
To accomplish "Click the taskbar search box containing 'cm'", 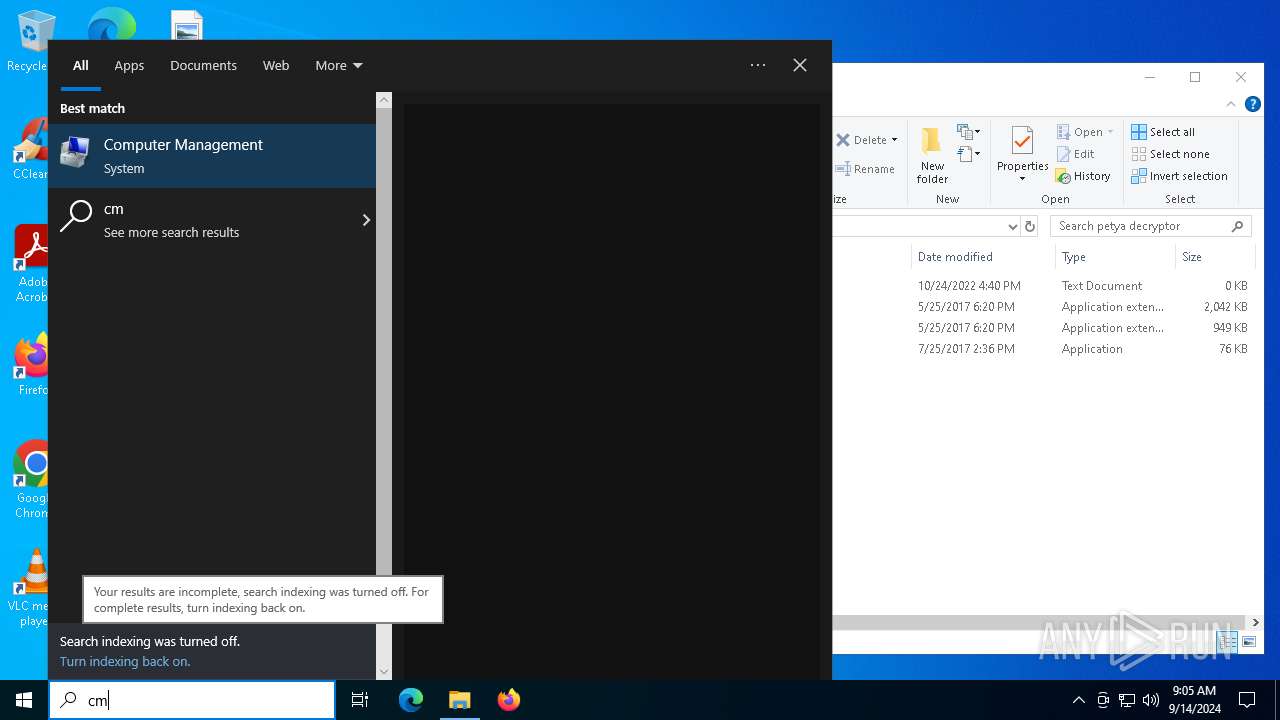I will 192,700.
